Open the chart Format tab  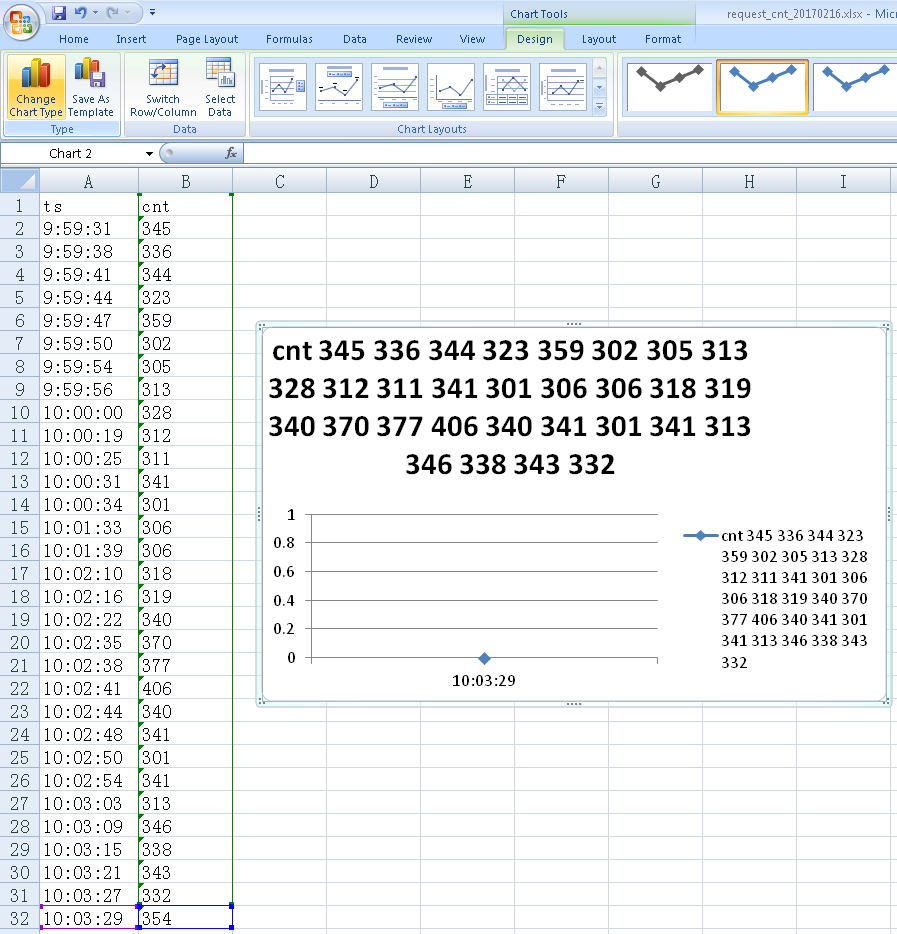coord(662,39)
